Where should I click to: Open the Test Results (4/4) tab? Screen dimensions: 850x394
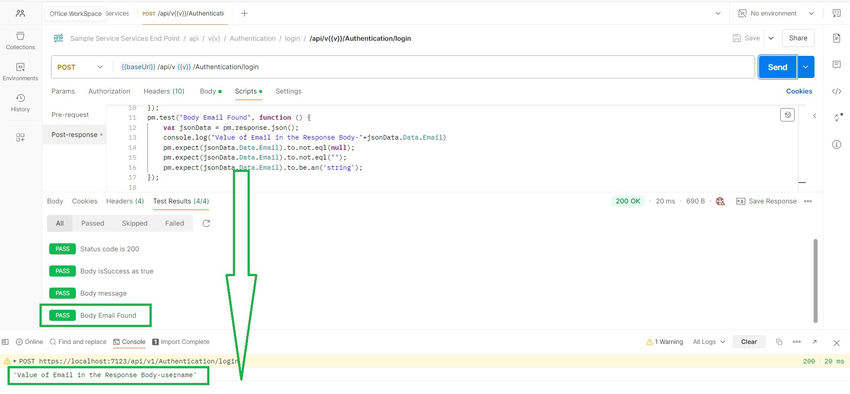(181, 201)
